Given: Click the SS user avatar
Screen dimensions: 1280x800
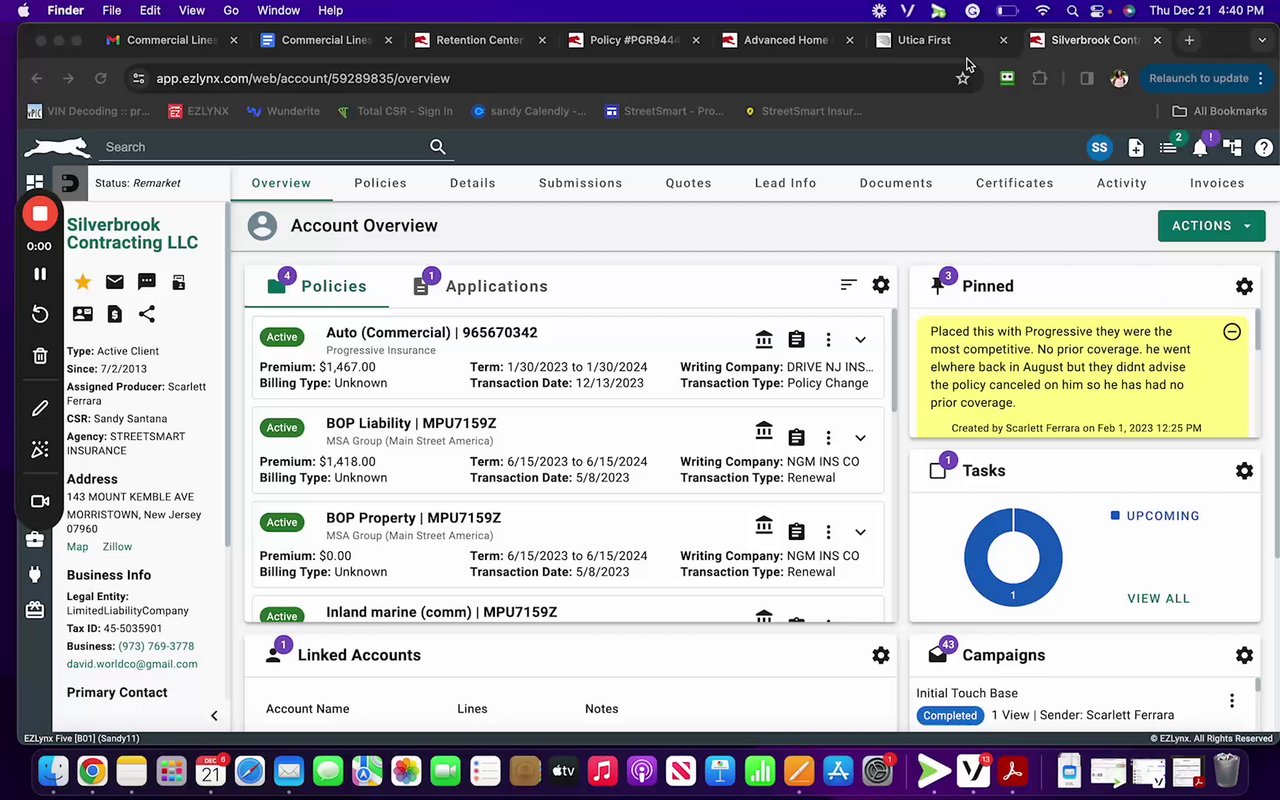Looking at the screenshot, I should [1100, 147].
